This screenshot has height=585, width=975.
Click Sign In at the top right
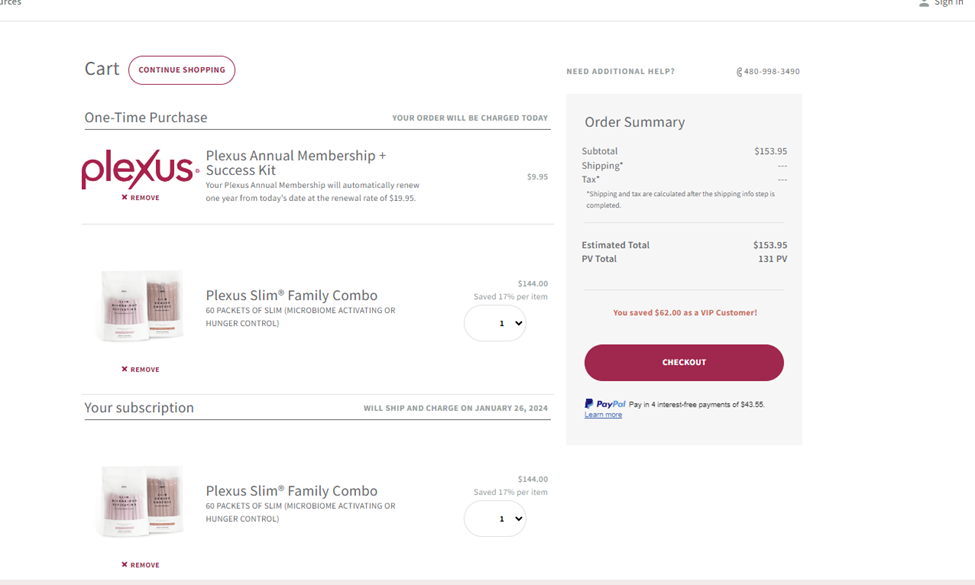[x=946, y=4]
